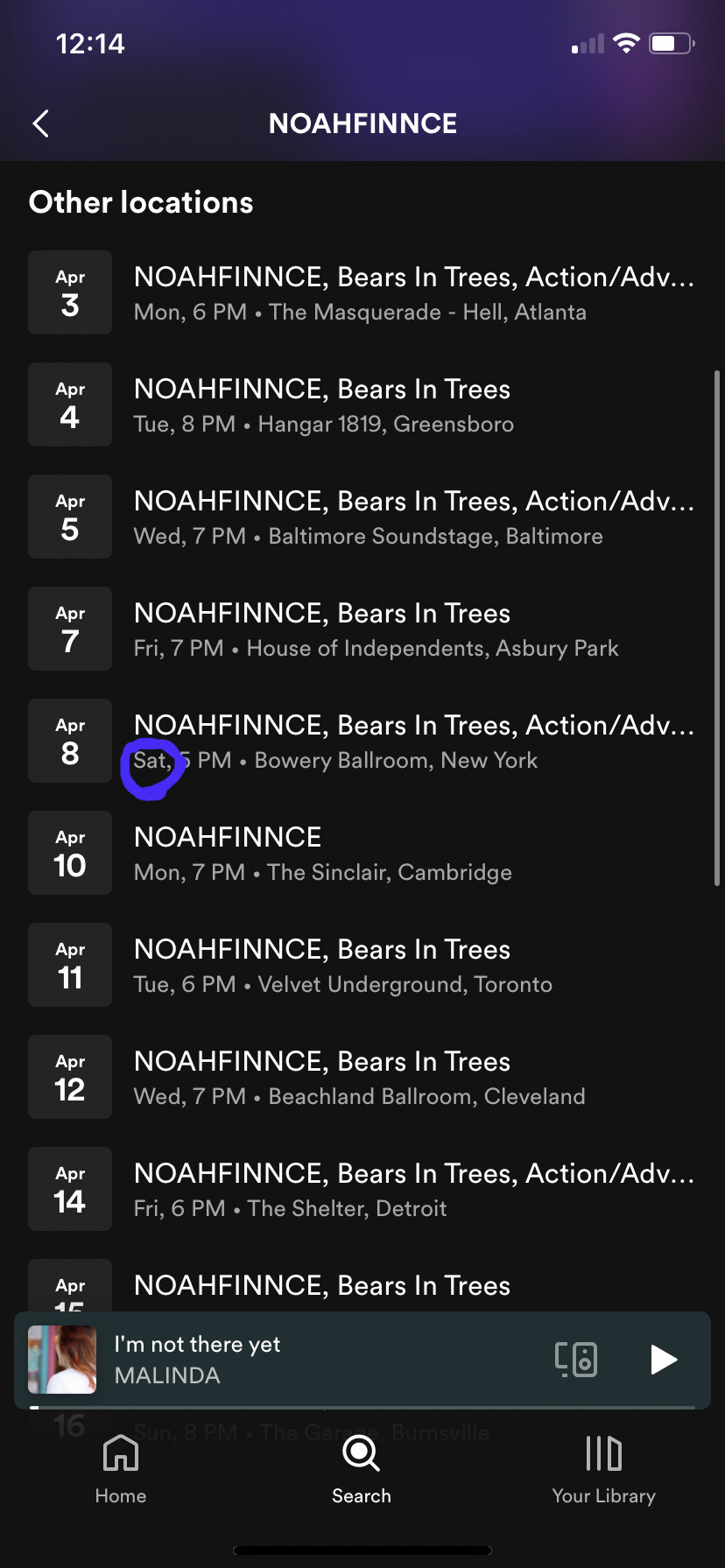The width and height of the screenshot is (725, 1568).
Task: Open the Apr 3 Atlanta concert
Action: [x=413, y=293]
